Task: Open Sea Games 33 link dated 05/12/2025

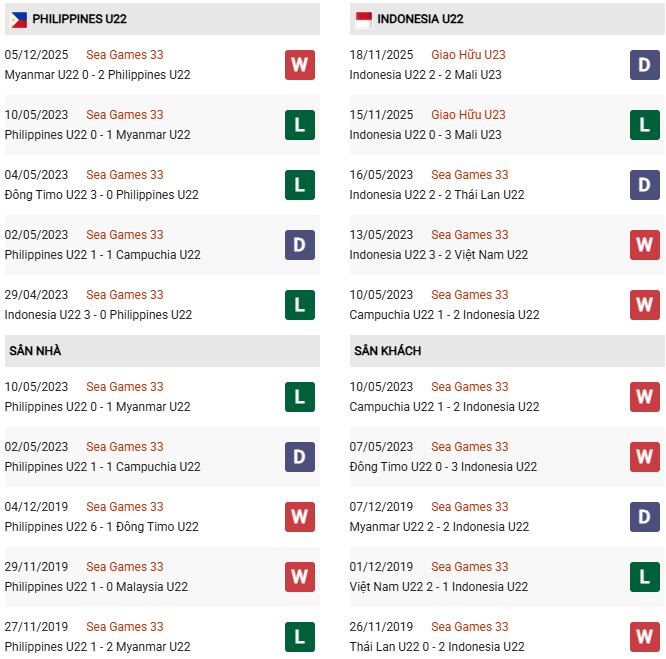Action: (x=124, y=55)
